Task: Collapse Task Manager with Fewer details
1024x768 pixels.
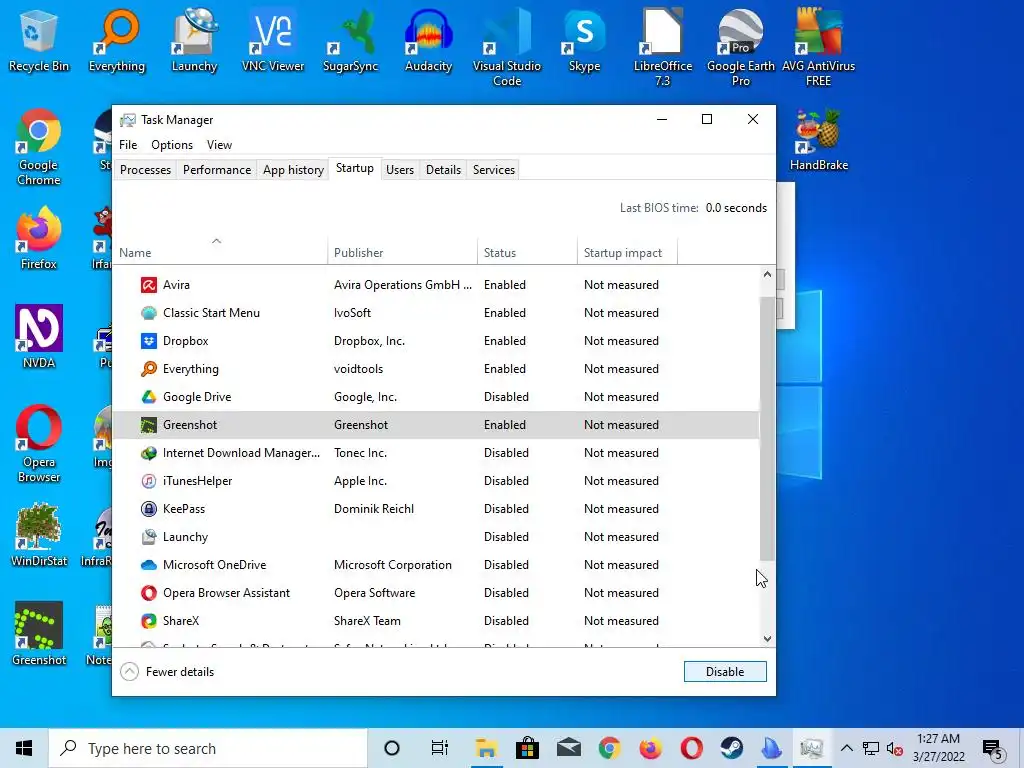Action: tap(167, 672)
